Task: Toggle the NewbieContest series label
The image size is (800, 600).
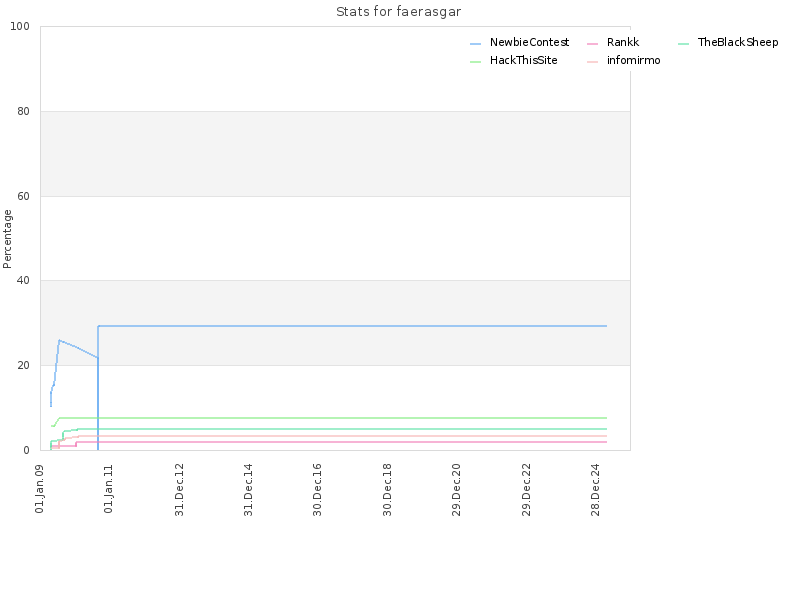Action: click(529, 42)
